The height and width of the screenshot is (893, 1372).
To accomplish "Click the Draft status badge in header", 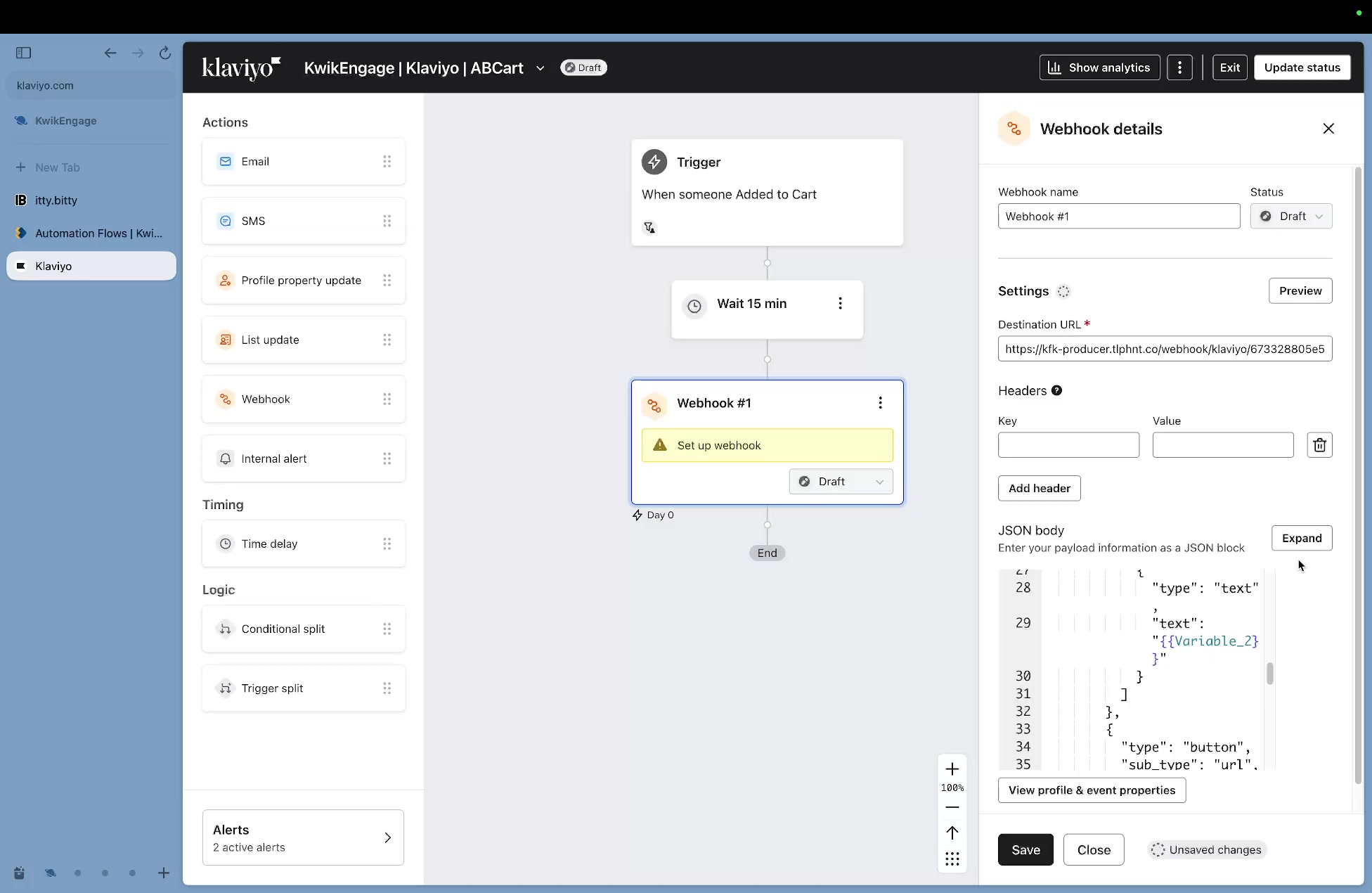I will (583, 68).
